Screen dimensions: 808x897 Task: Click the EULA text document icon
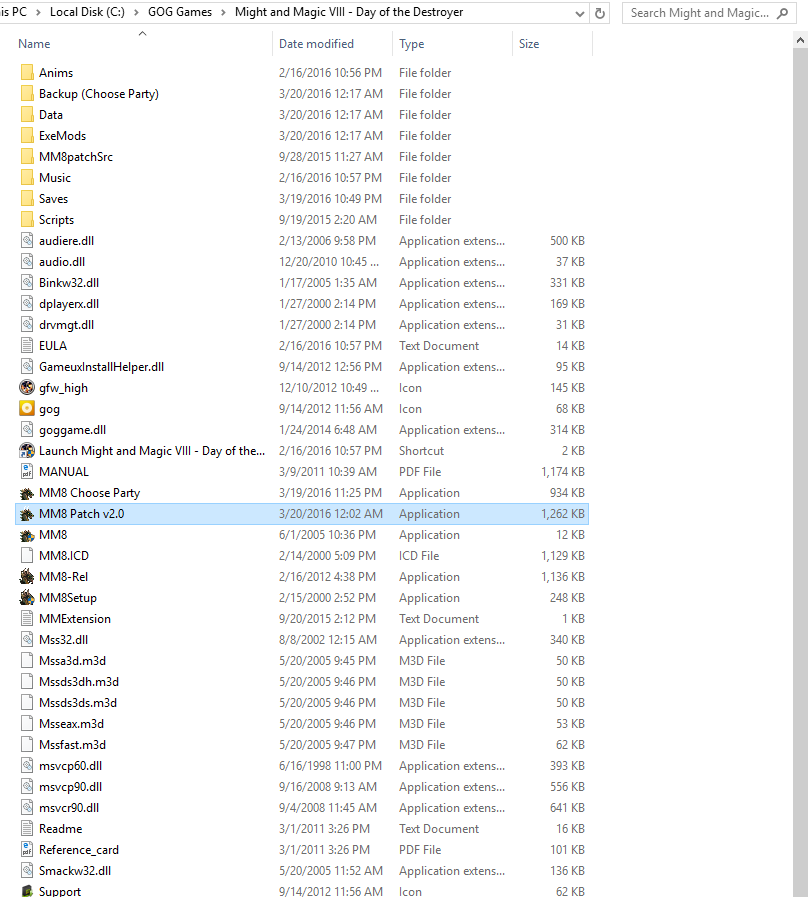point(27,346)
